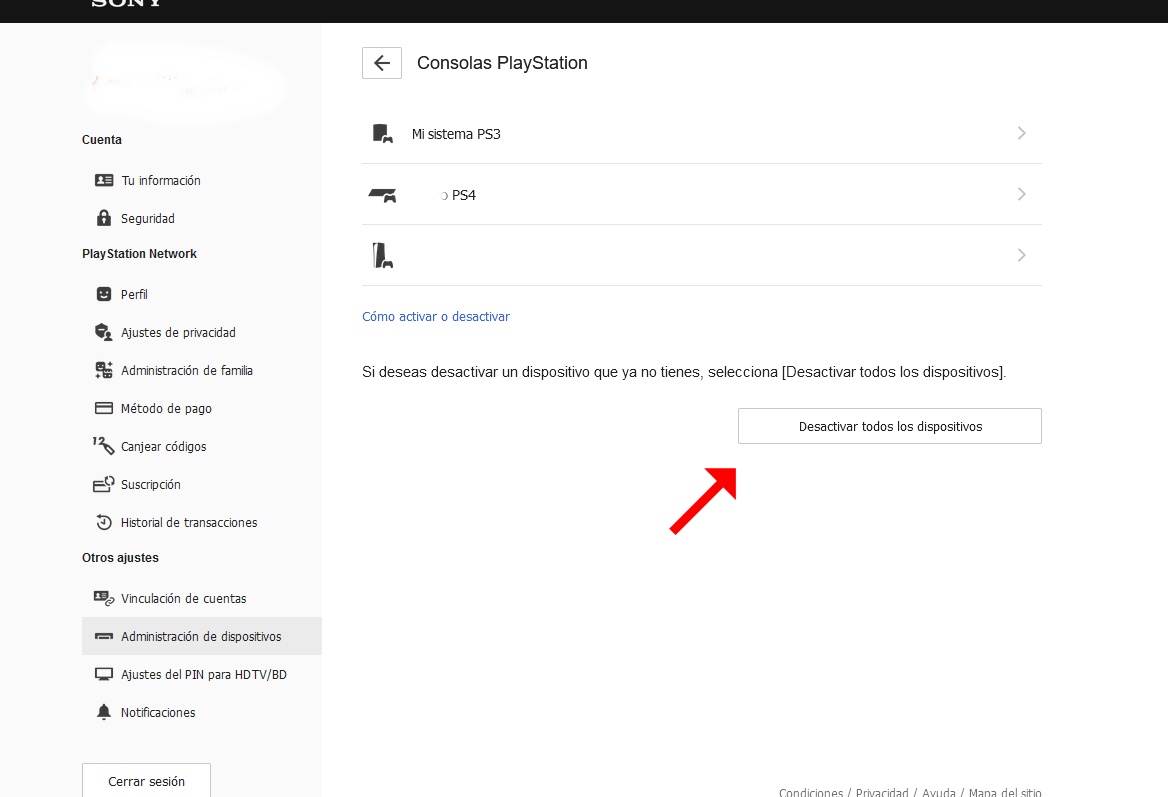1168x797 pixels.
Task: Click the PS5 console icon
Action: [381, 255]
